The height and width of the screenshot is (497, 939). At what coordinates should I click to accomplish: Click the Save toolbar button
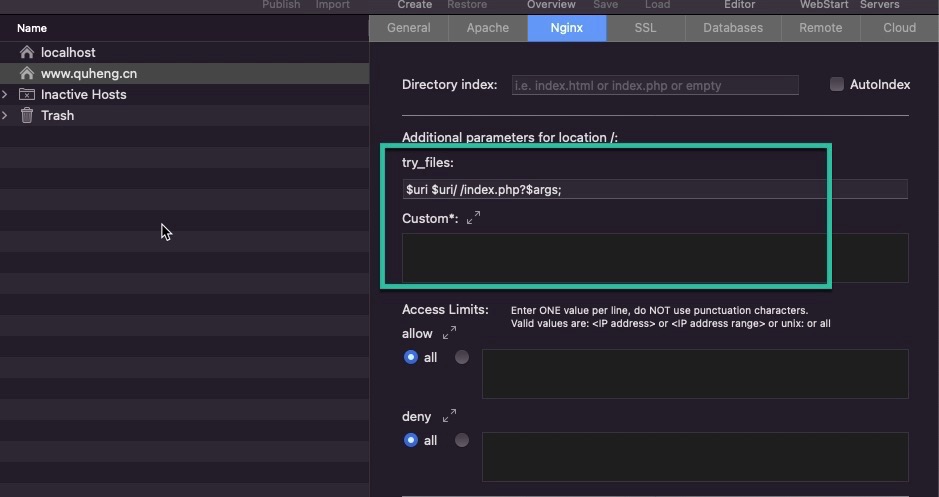point(605,5)
